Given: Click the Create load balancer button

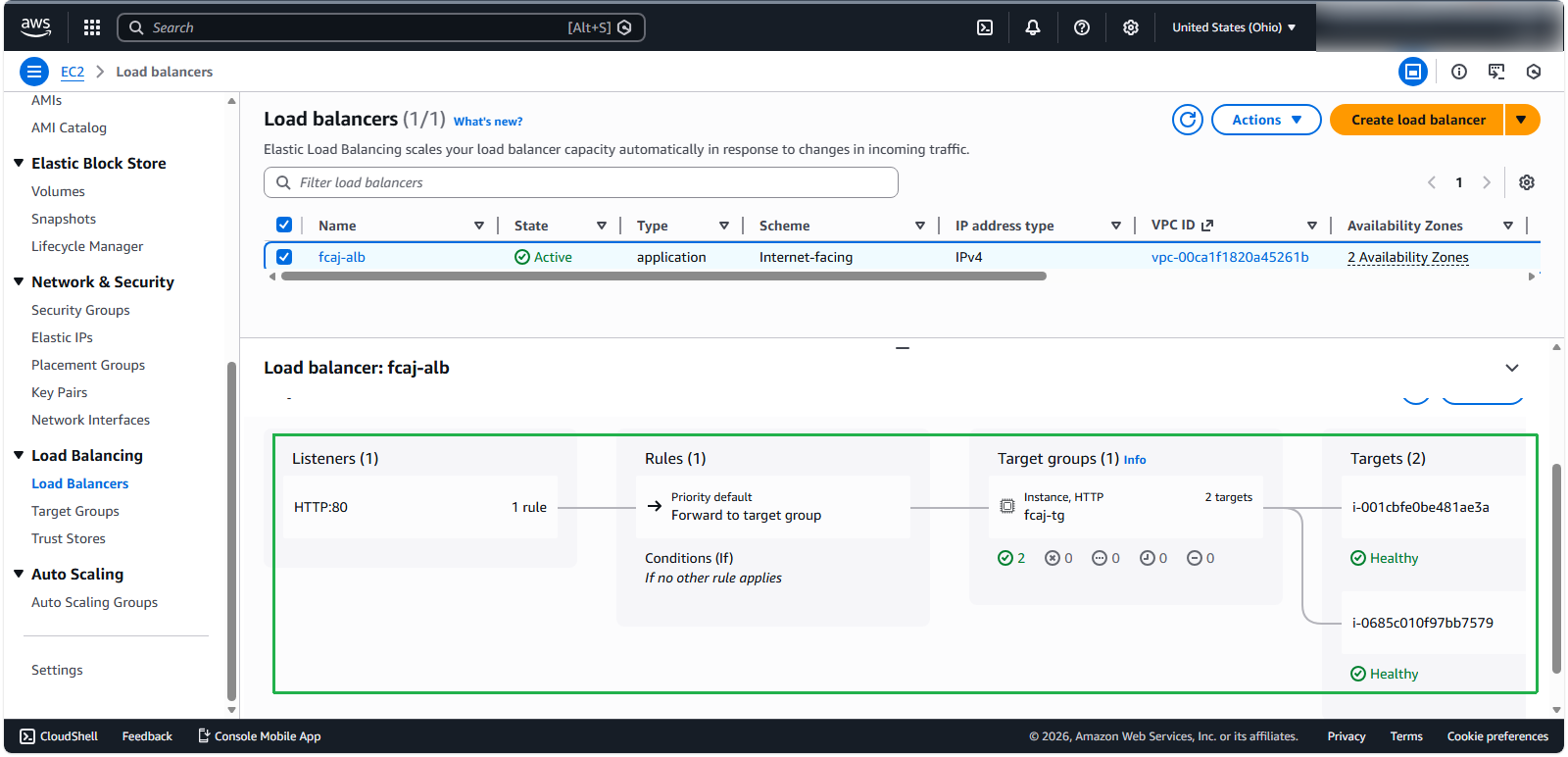Looking at the screenshot, I should click(1418, 120).
